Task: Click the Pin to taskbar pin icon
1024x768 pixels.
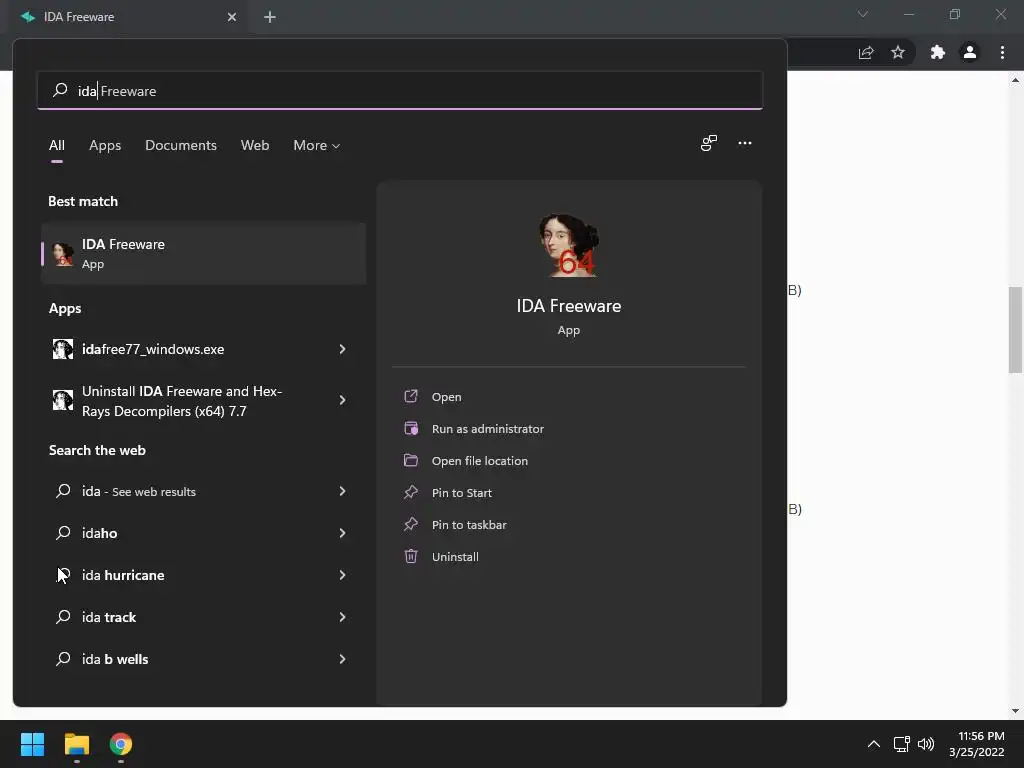Action: [x=411, y=524]
